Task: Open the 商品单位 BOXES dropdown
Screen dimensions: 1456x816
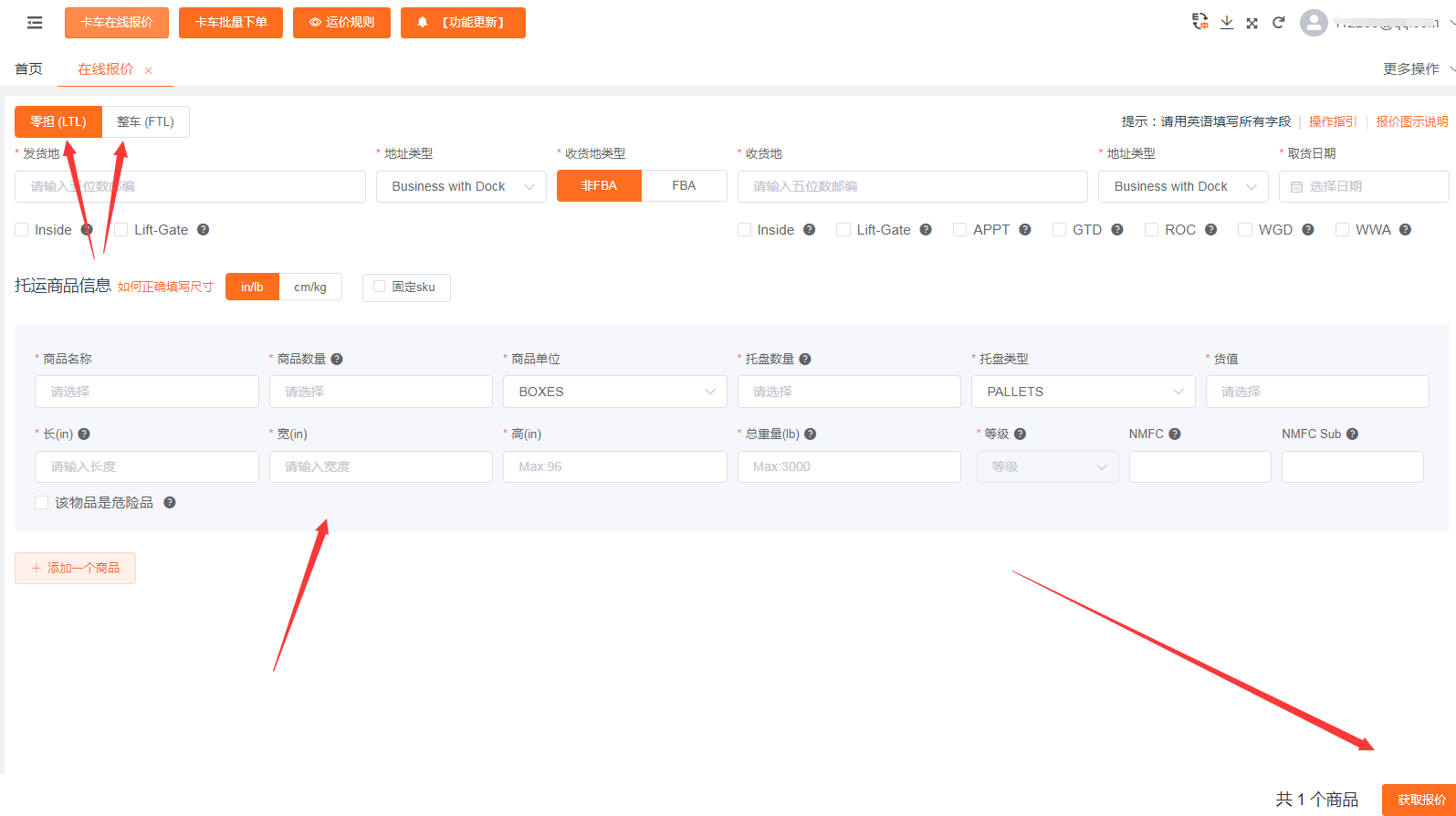Action: tap(614, 392)
